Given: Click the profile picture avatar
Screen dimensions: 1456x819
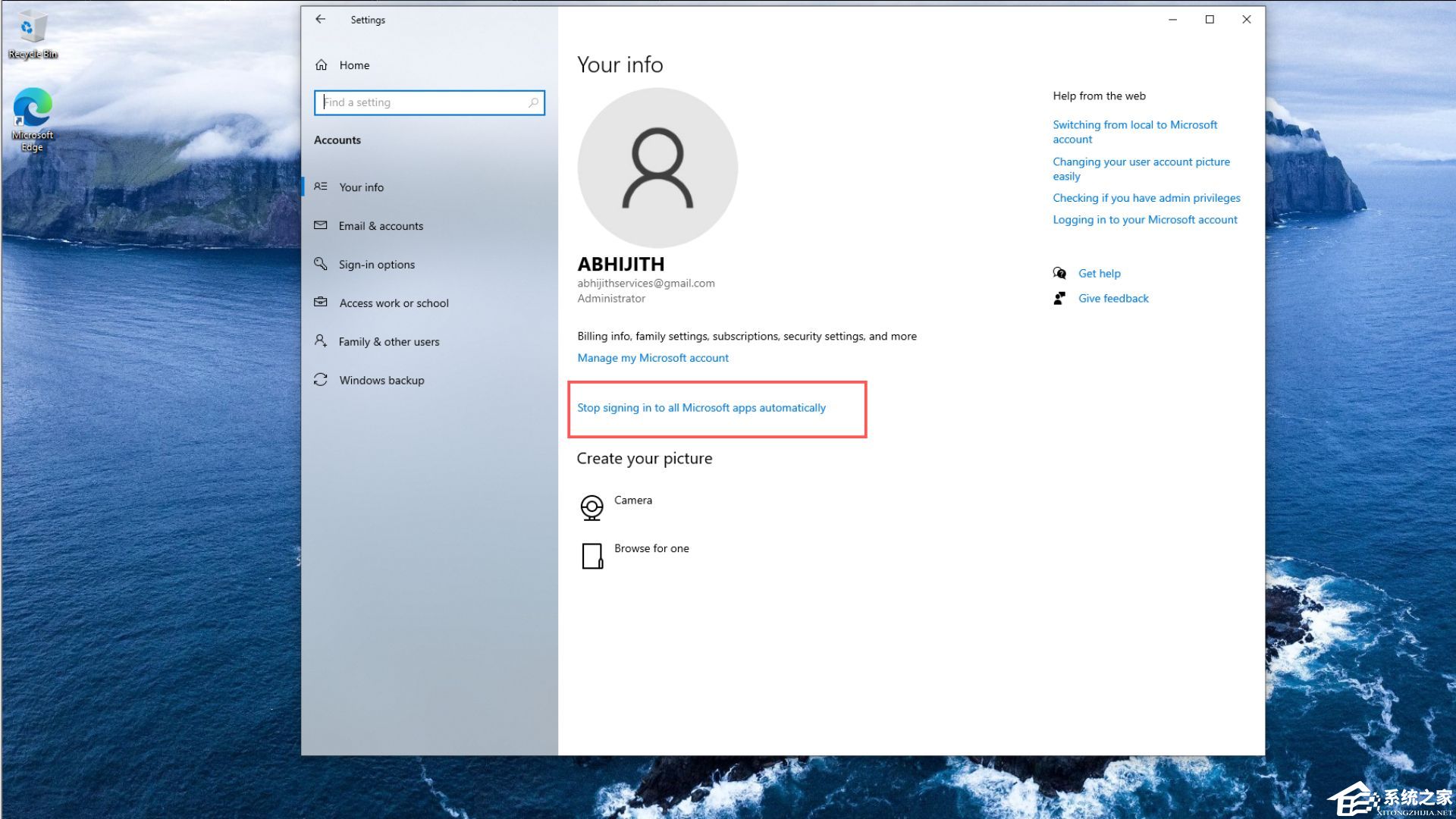Looking at the screenshot, I should click(x=657, y=168).
